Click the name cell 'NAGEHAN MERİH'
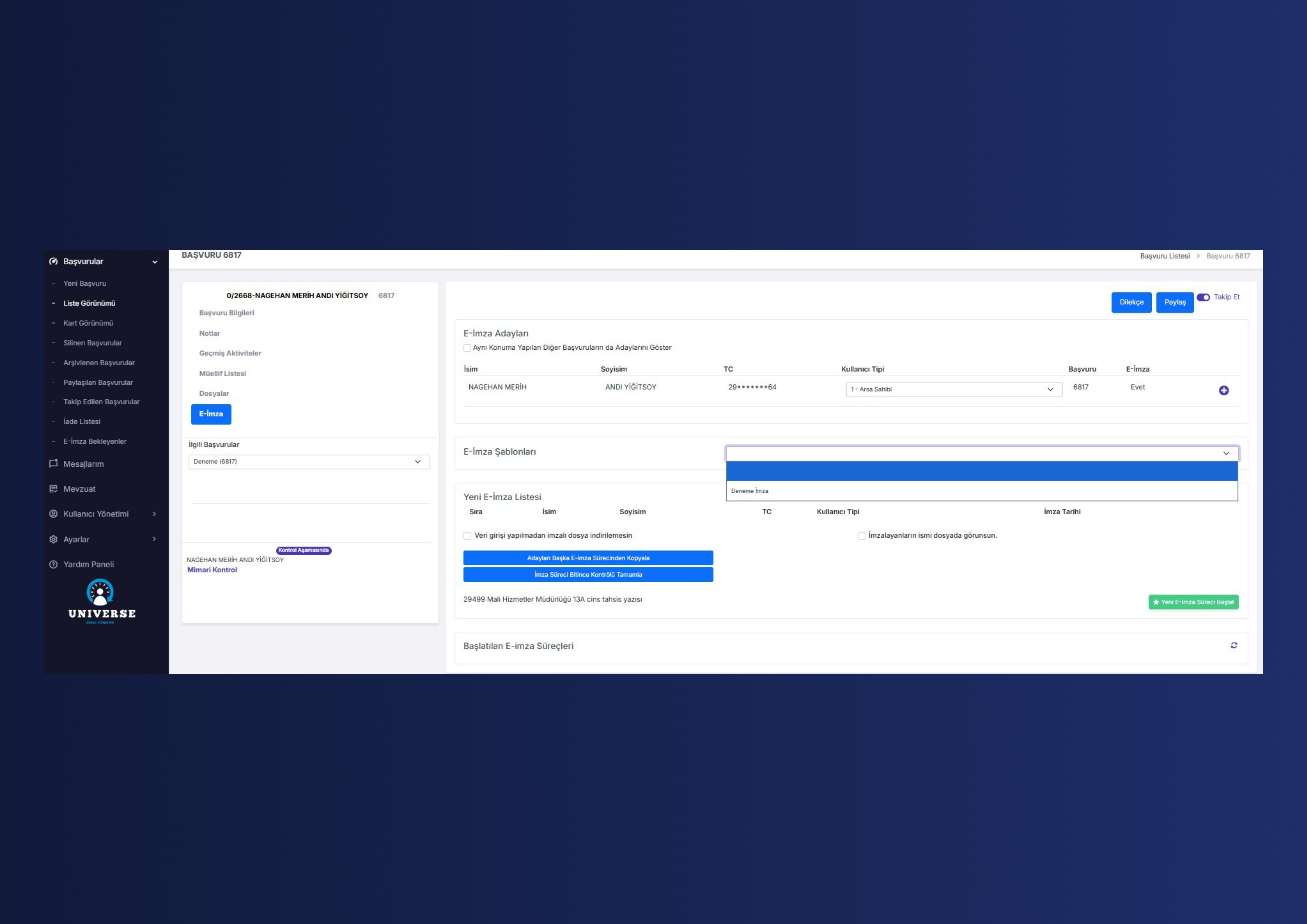The height and width of the screenshot is (924, 1307). (x=498, y=387)
